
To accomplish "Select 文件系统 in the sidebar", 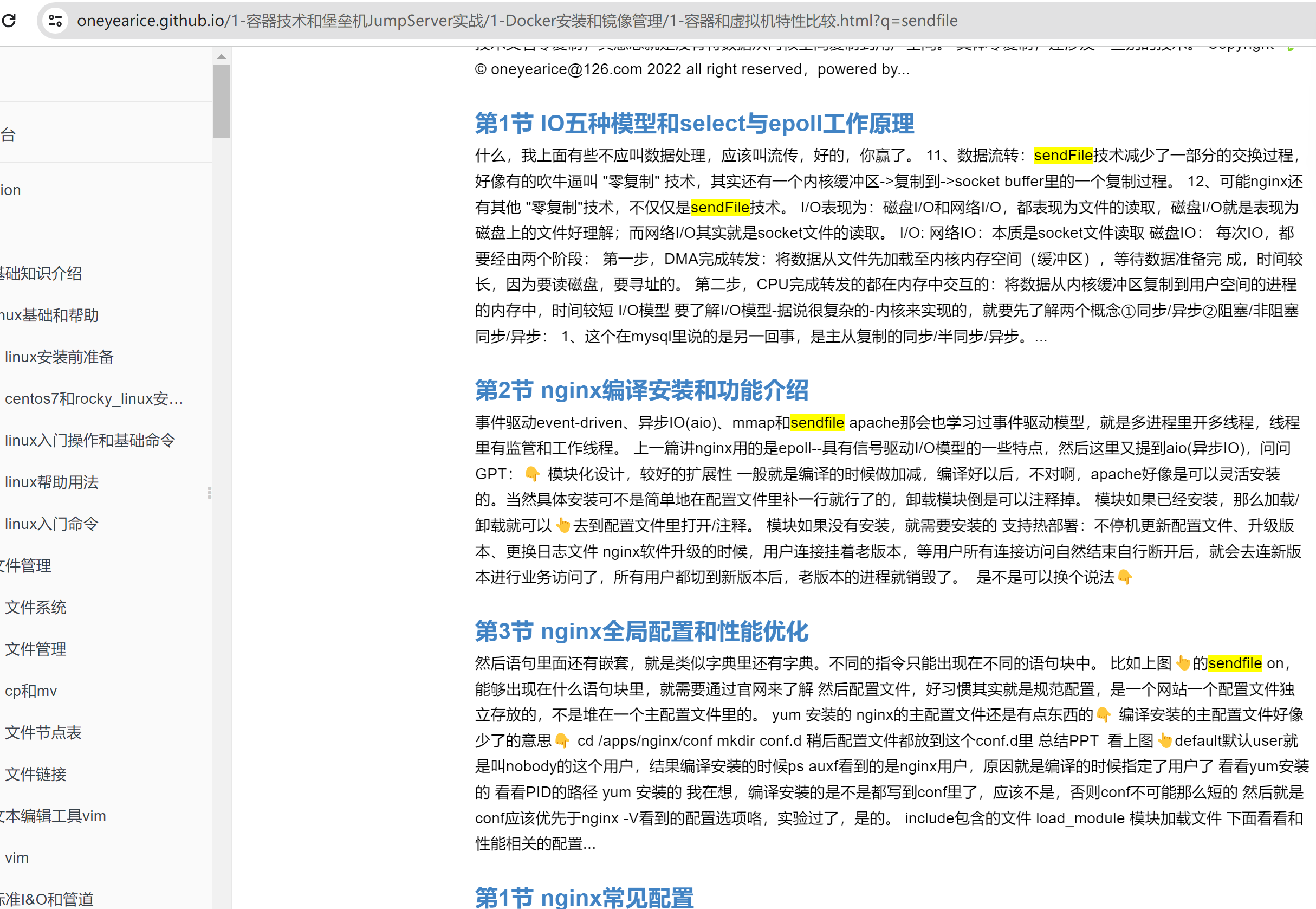I will (36, 608).
